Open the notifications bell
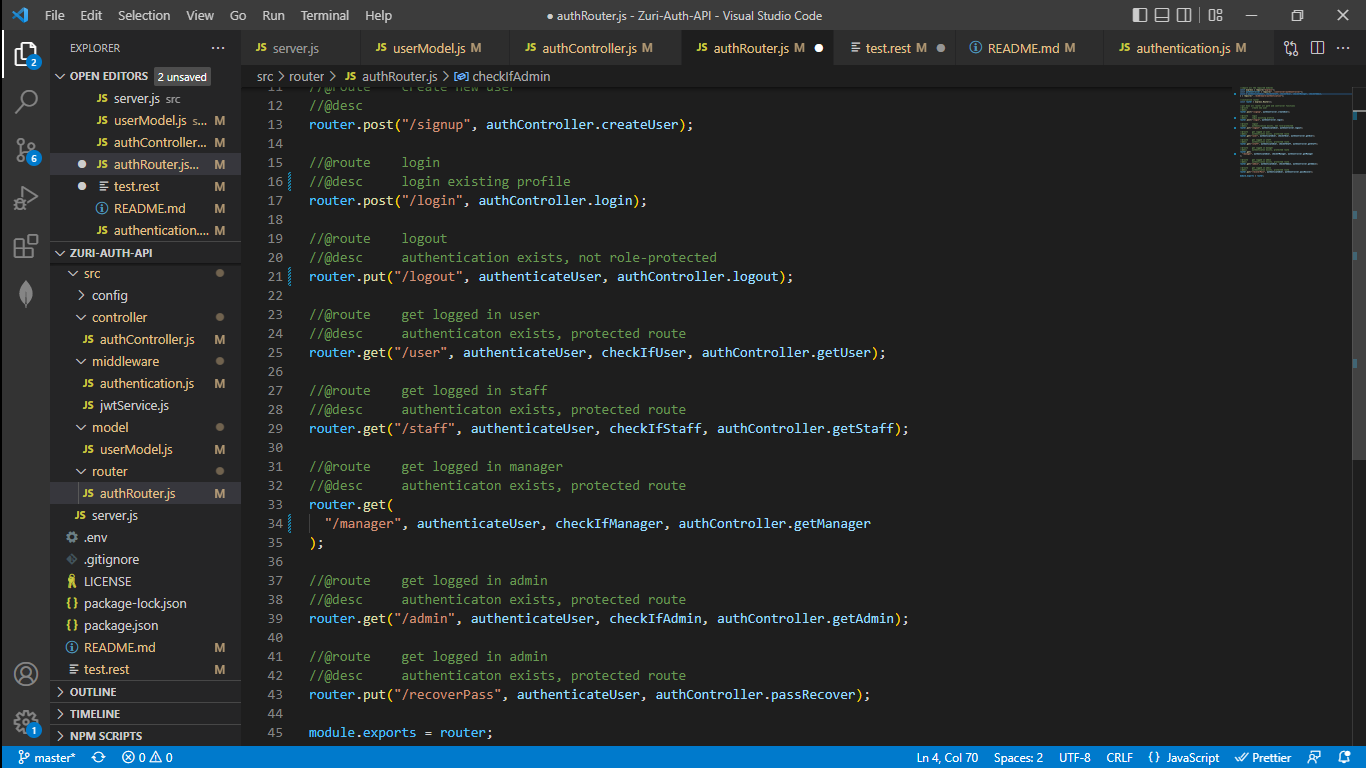 (x=1345, y=757)
